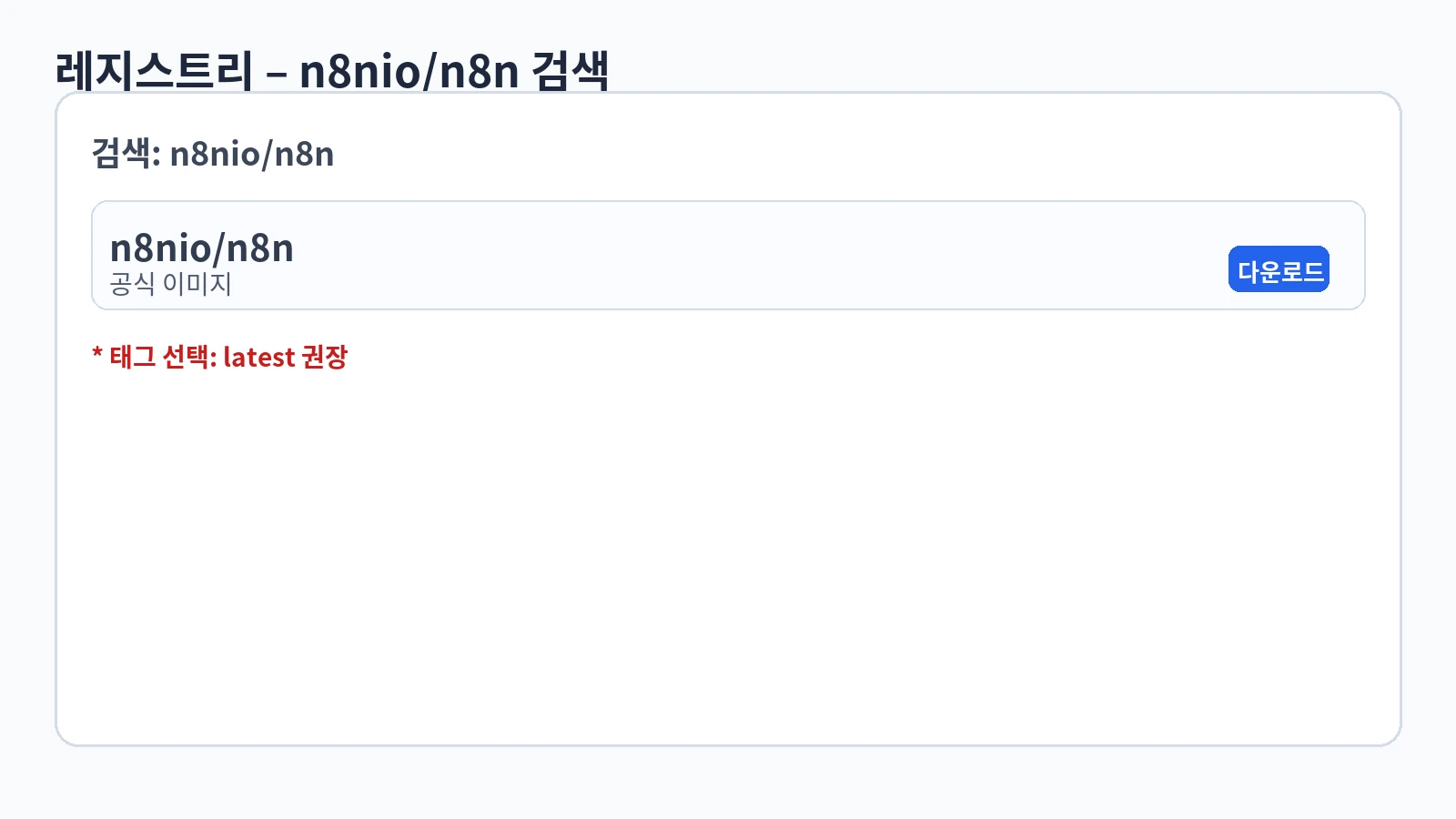Viewport: 1456px width, 819px height.
Task: Click the word 이미지 in the result subtitle
Action: coord(197,284)
